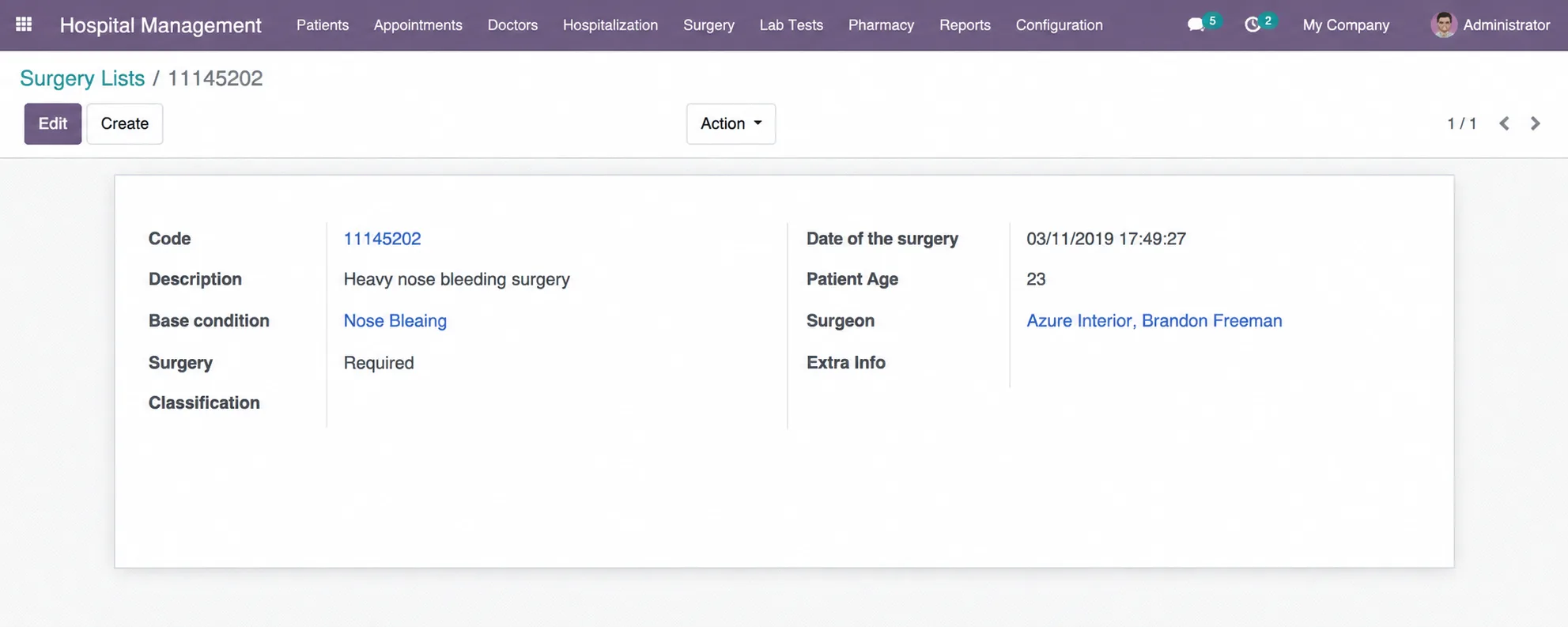1568x627 pixels.
Task: Click the Classification field label
Action: pyautogui.click(x=204, y=402)
